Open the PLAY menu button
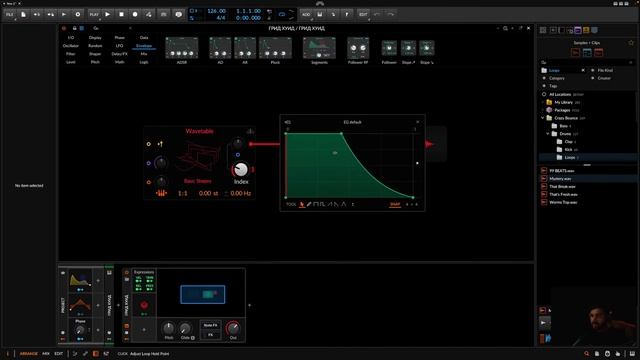This screenshot has width=640, height=360. pos(94,14)
